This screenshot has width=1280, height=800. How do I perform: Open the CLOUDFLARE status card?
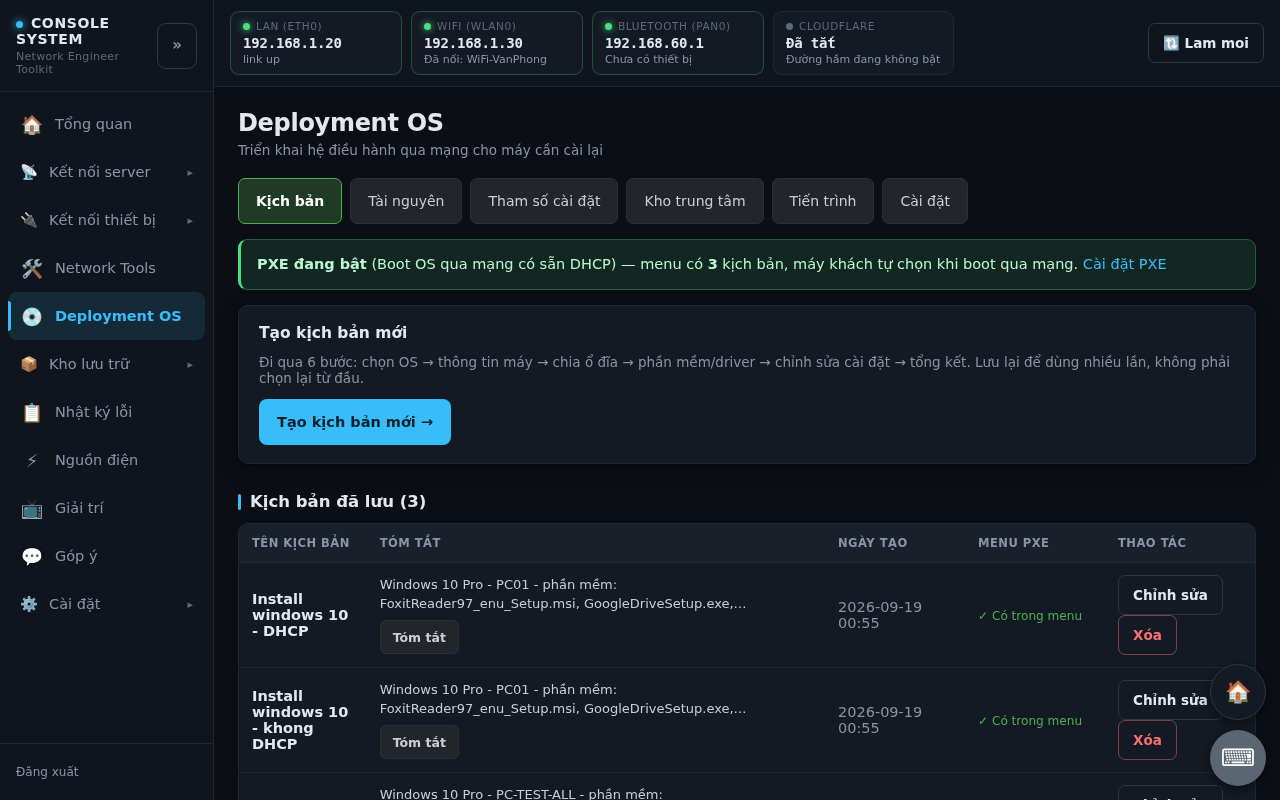[863, 43]
